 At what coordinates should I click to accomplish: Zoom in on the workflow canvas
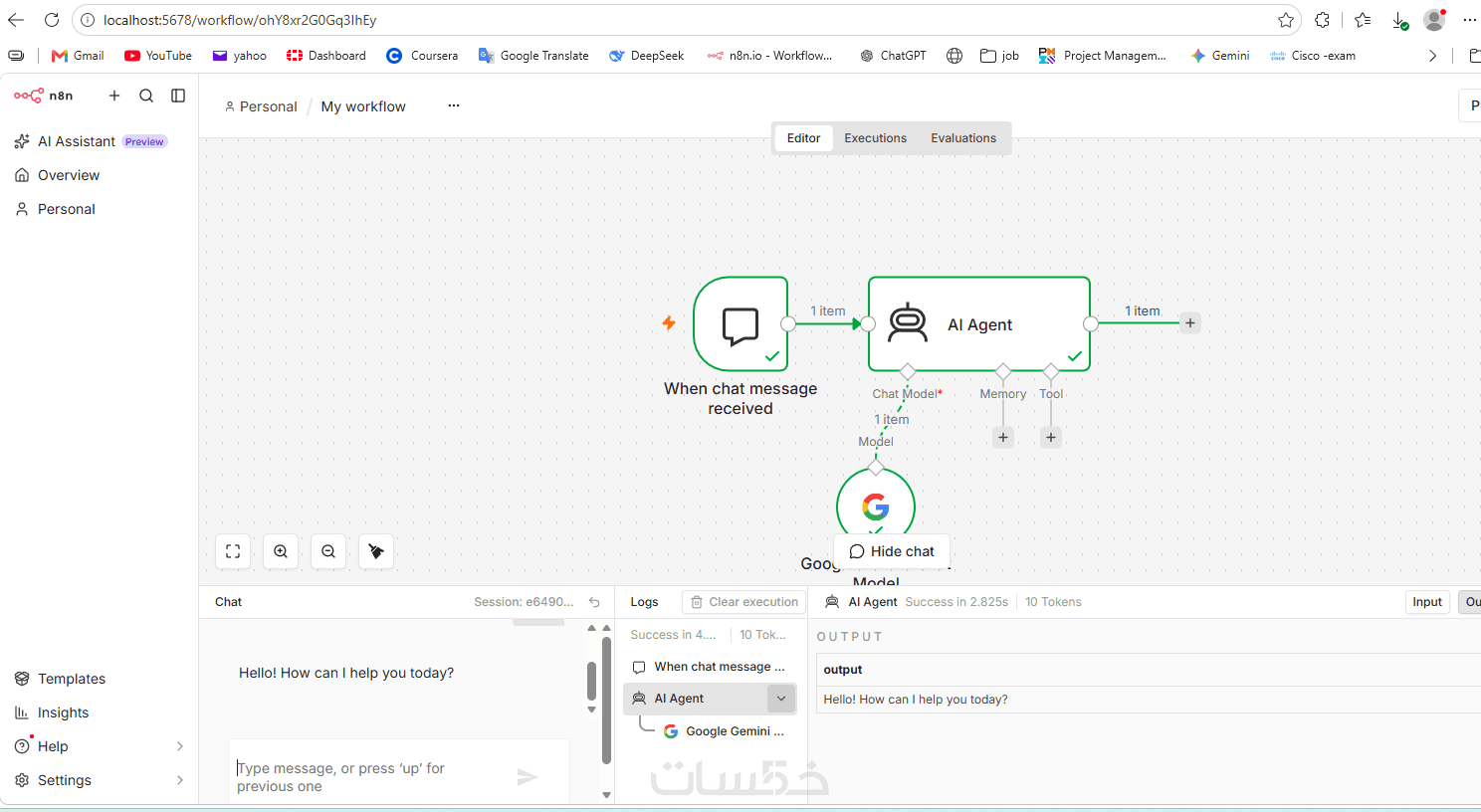click(281, 551)
